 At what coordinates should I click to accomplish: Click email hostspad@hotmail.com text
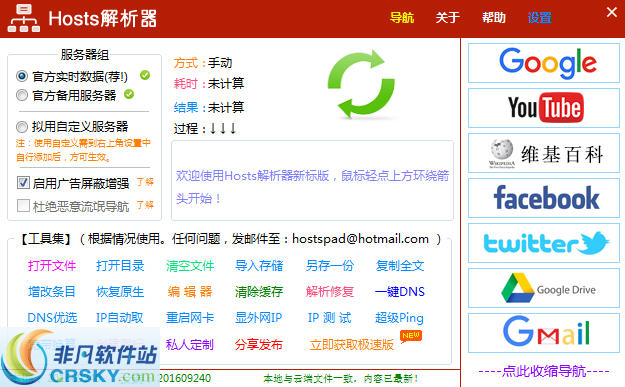point(360,239)
